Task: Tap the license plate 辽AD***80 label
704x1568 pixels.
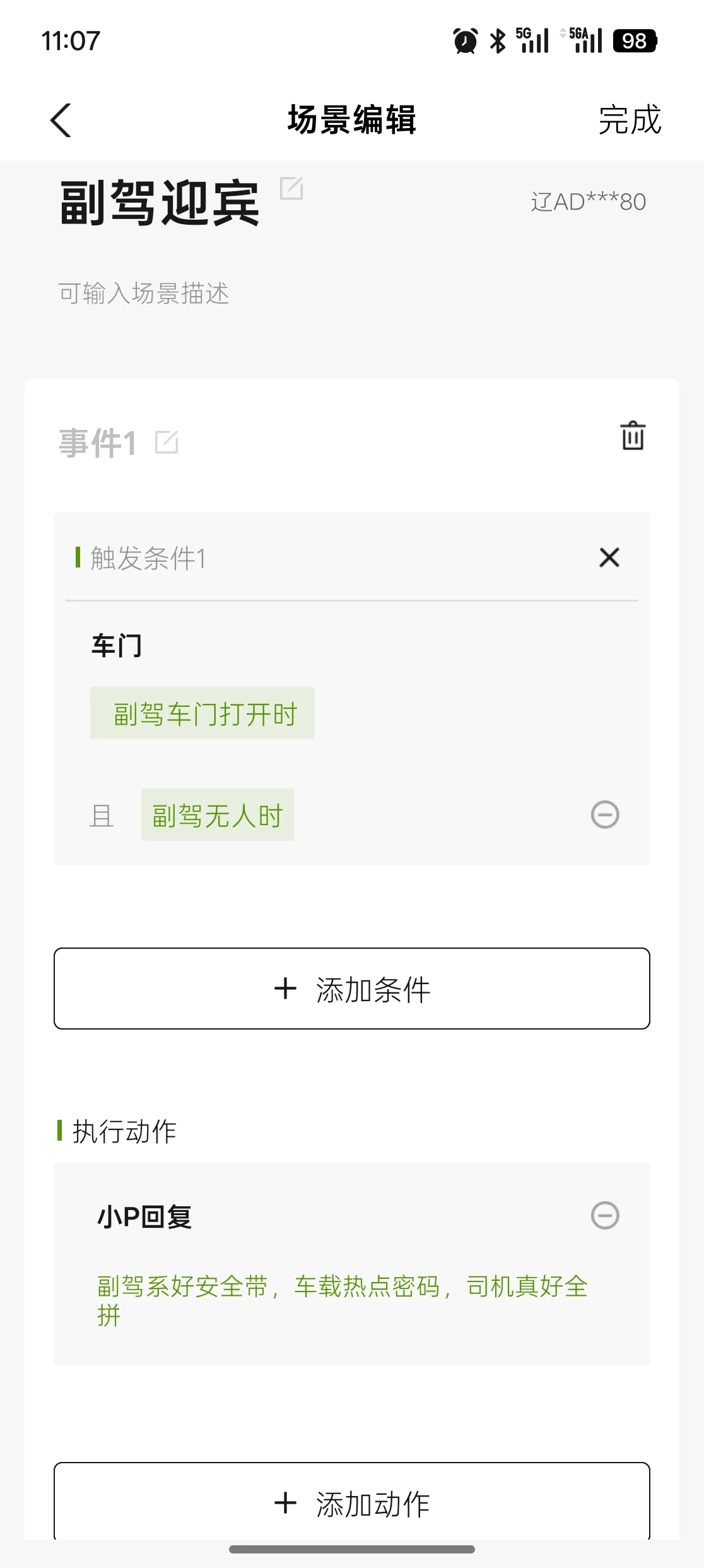Action: coord(588,202)
